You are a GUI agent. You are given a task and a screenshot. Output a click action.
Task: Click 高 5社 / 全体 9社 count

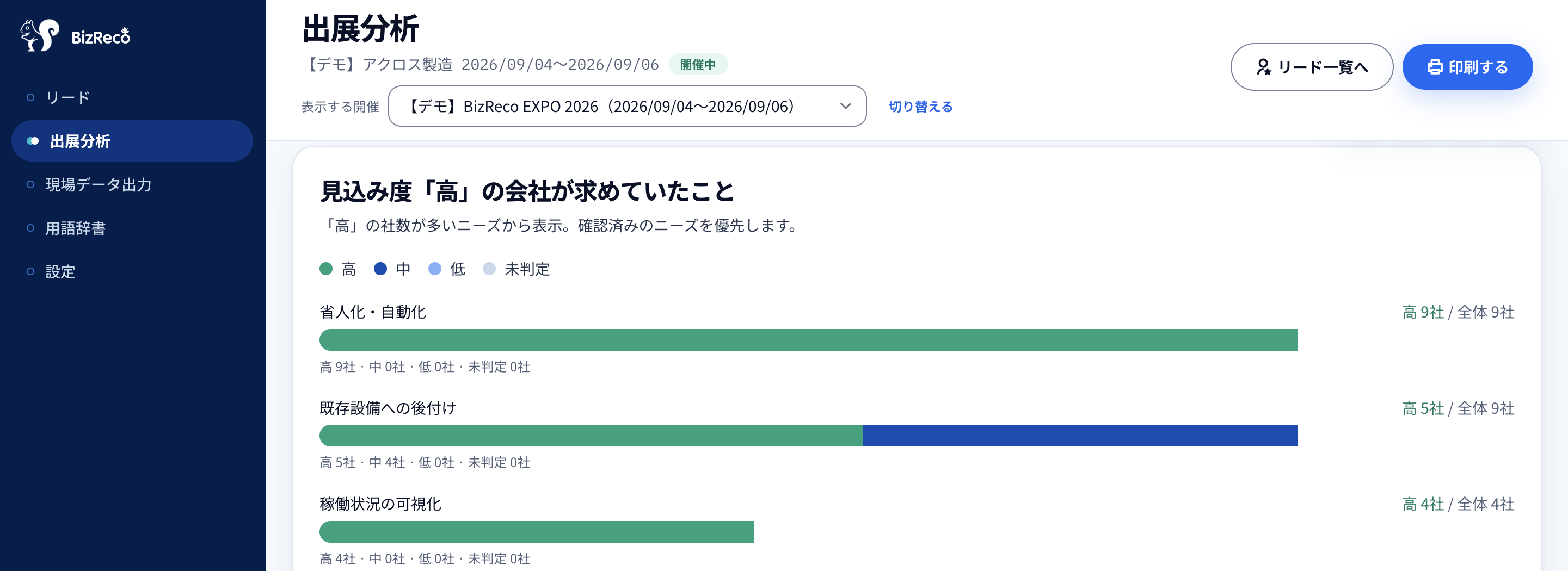coord(1458,408)
